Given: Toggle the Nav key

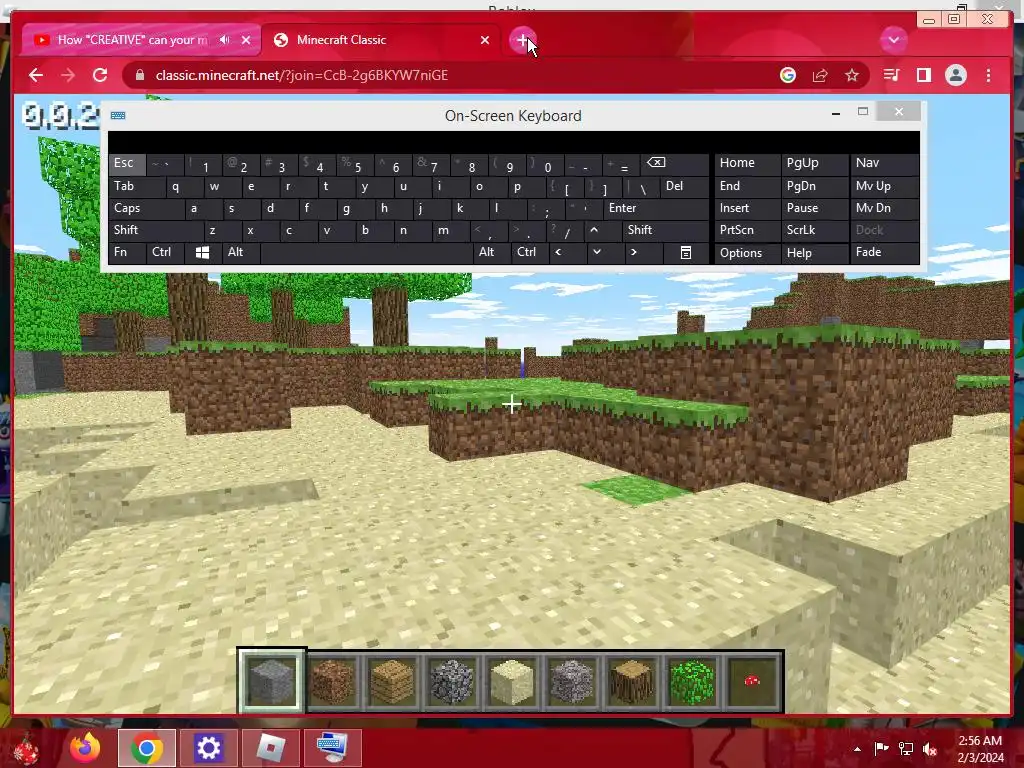Looking at the screenshot, I should 884,163.
